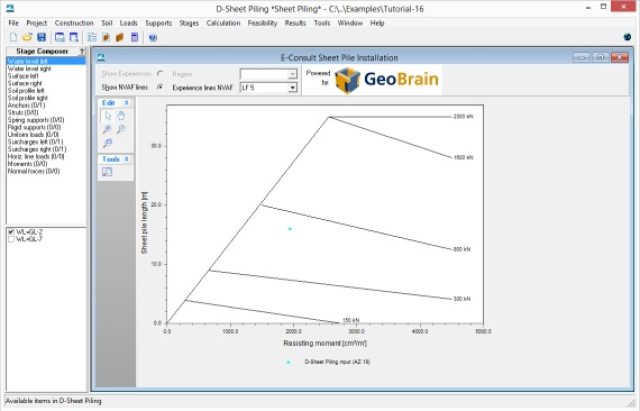Uncheck the WL+GL-2 checkbox

(x=11, y=232)
